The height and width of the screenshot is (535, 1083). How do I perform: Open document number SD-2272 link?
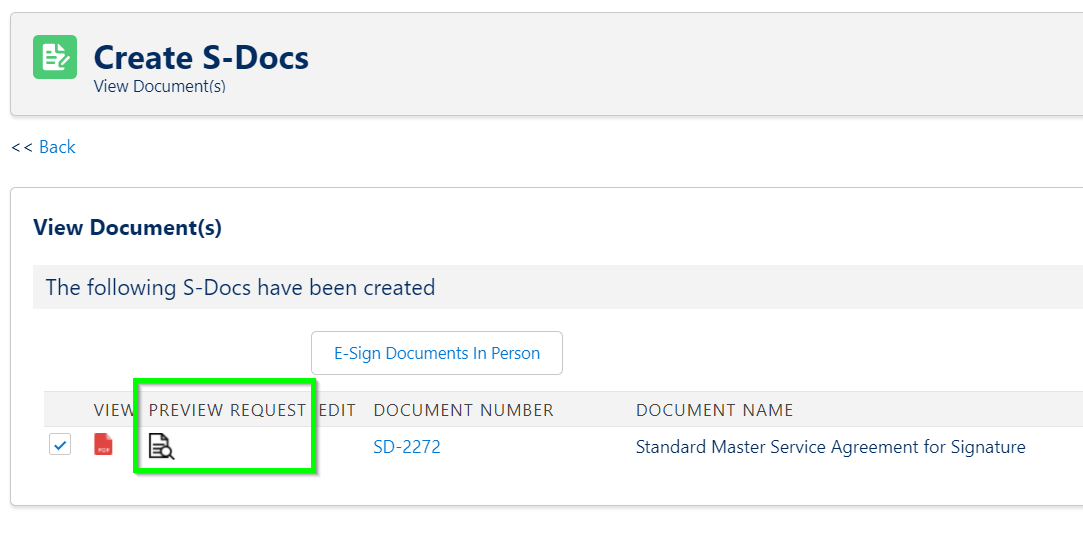click(407, 447)
